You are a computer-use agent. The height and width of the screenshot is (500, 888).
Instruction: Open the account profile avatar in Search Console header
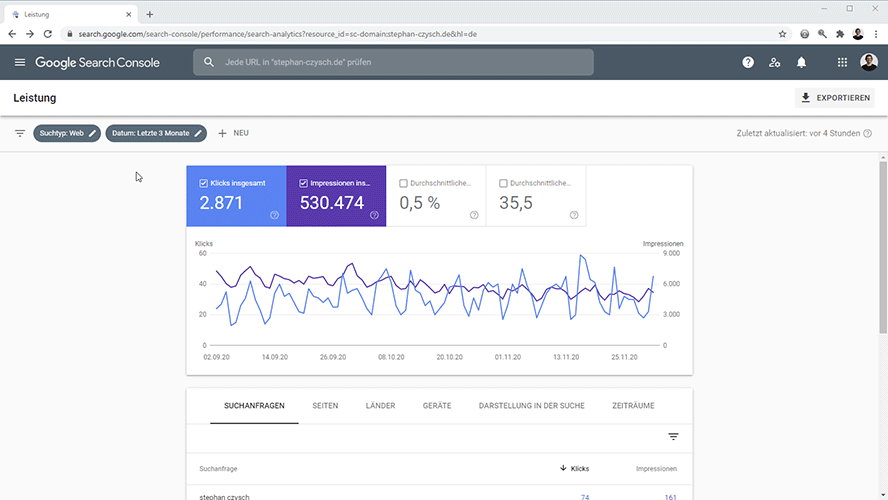coord(869,62)
